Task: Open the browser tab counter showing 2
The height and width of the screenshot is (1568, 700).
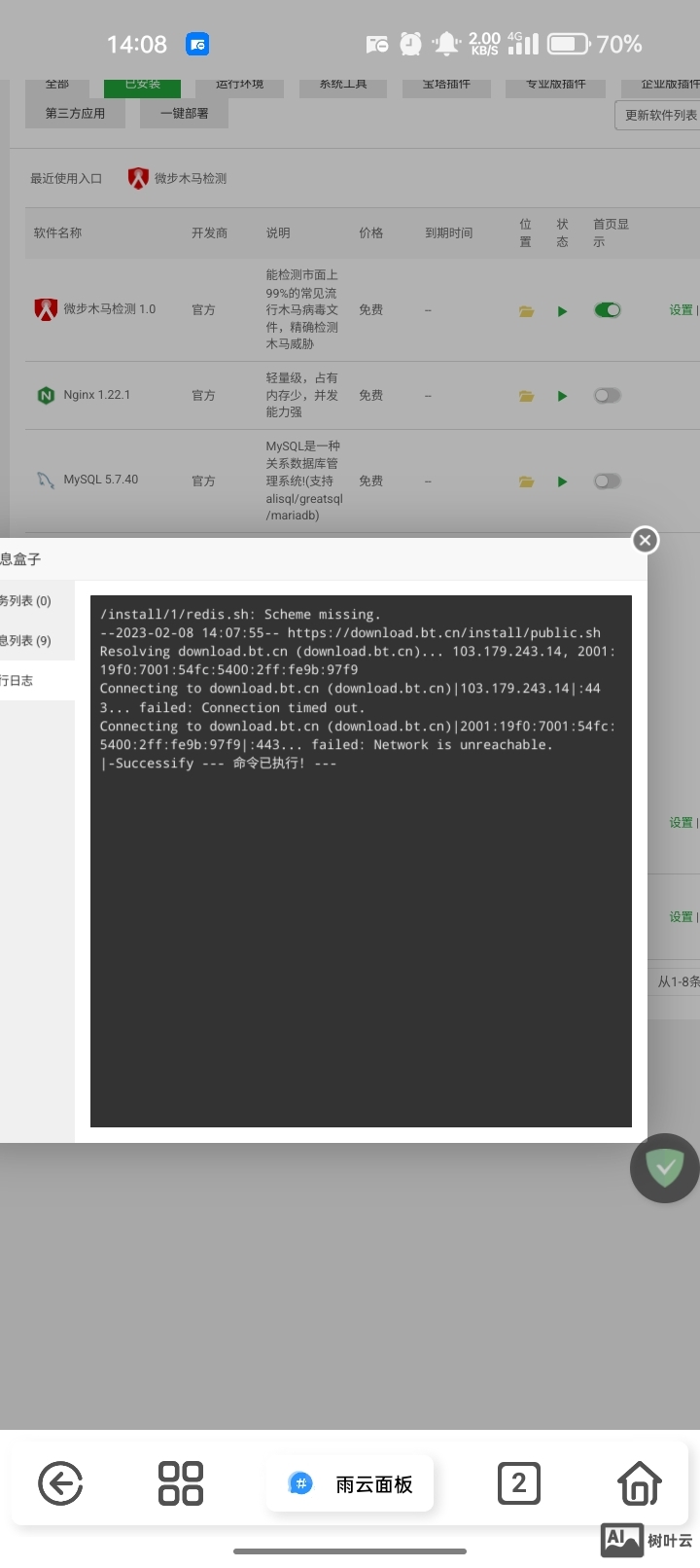Action: [518, 1483]
